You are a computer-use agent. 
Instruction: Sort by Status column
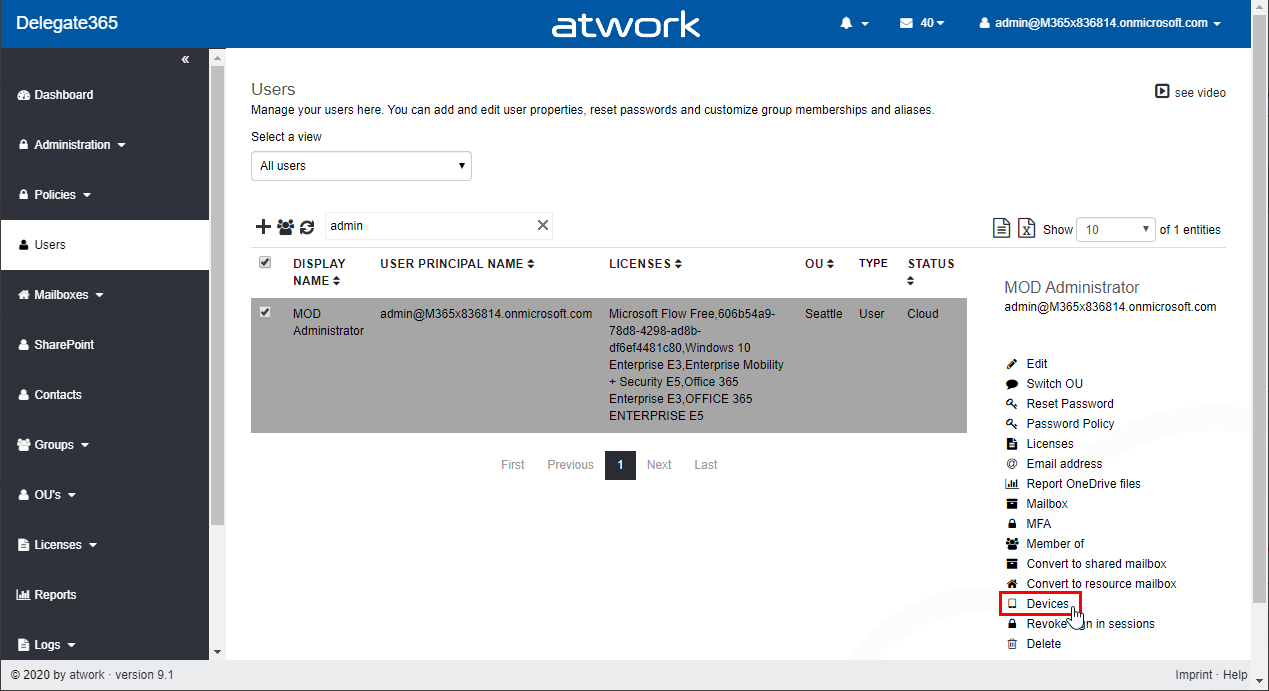click(x=931, y=272)
